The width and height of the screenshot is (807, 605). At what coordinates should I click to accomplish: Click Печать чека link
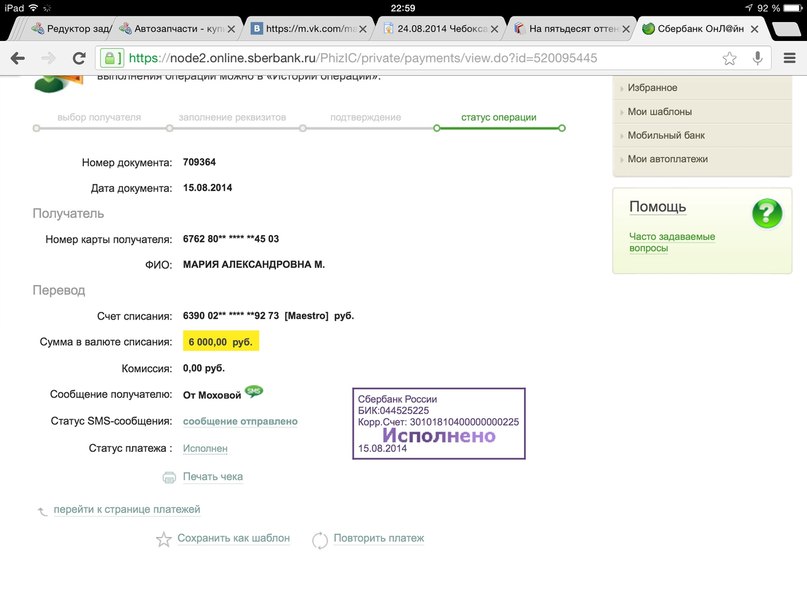pos(213,477)
